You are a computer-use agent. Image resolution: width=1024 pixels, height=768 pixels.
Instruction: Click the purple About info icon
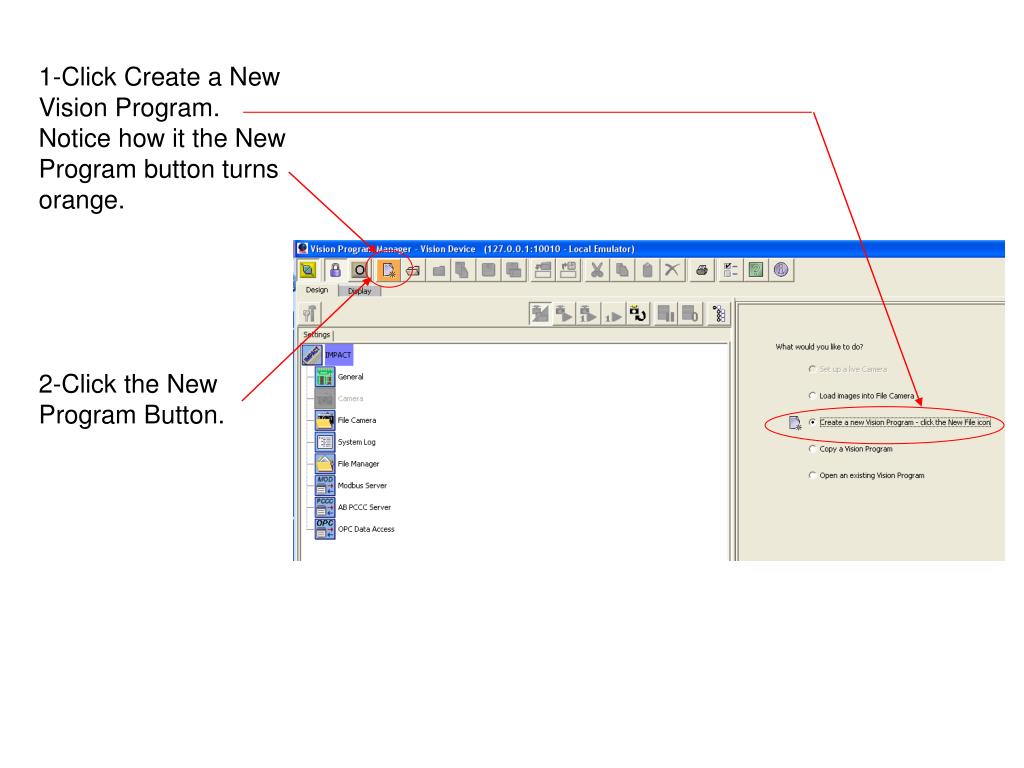781,270
